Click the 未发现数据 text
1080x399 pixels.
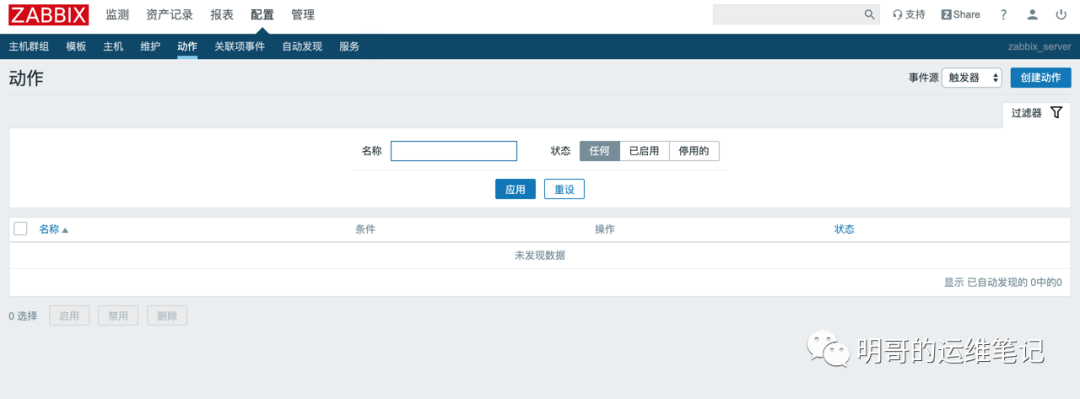click(540, 256)
